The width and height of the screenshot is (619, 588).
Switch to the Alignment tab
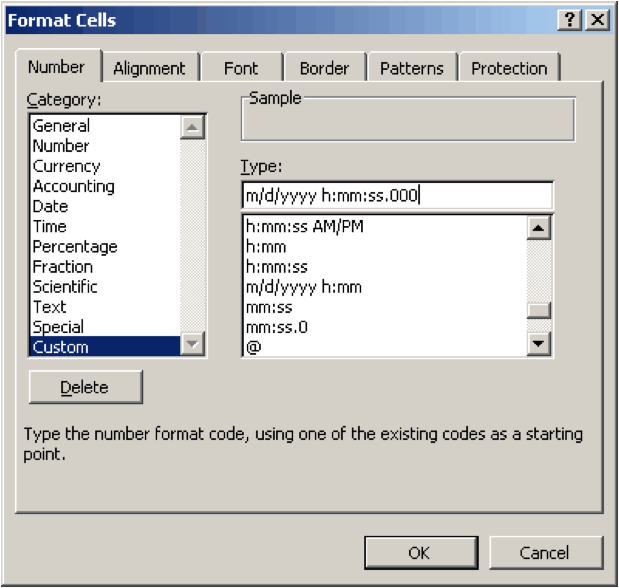149,68
